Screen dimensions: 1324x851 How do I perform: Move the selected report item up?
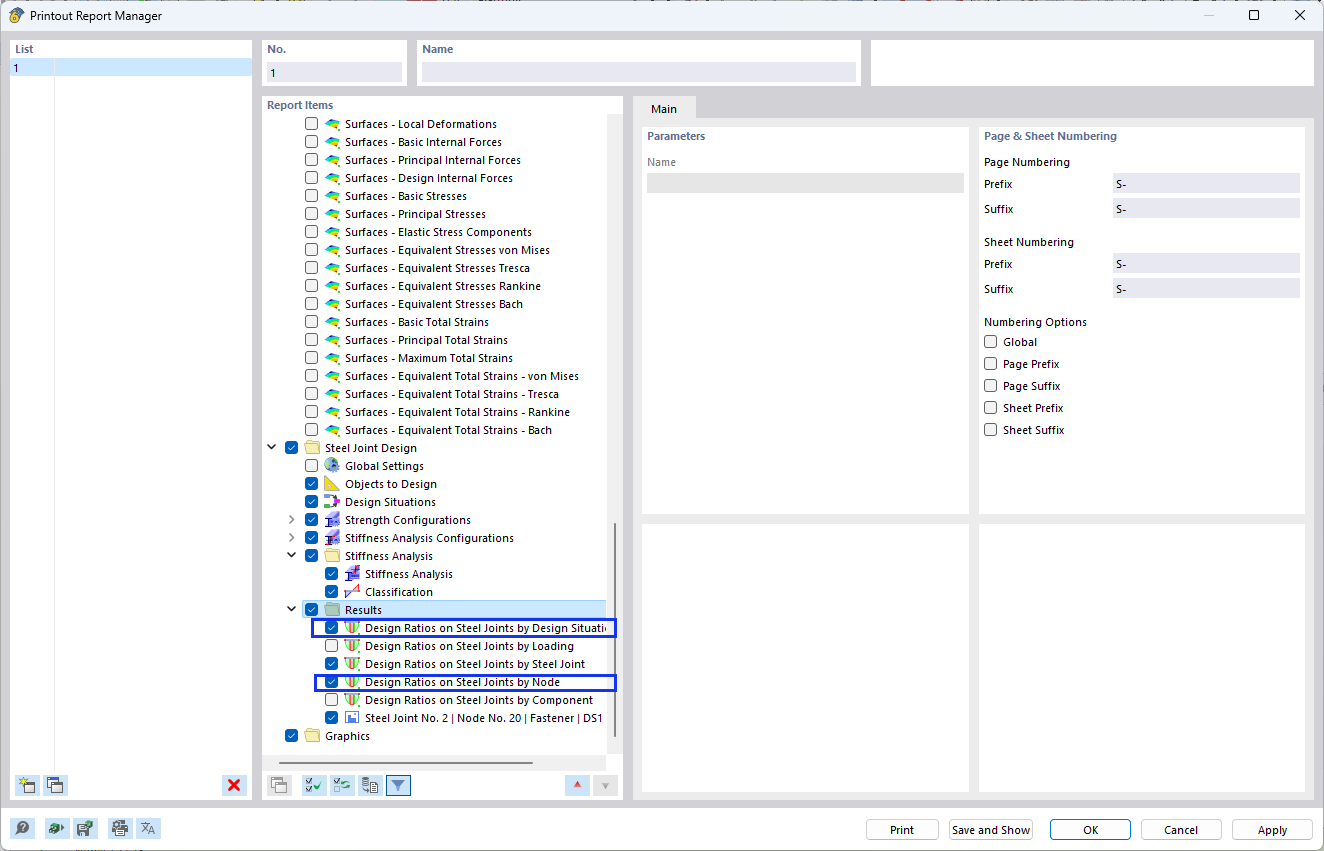[x=577, y=785]
